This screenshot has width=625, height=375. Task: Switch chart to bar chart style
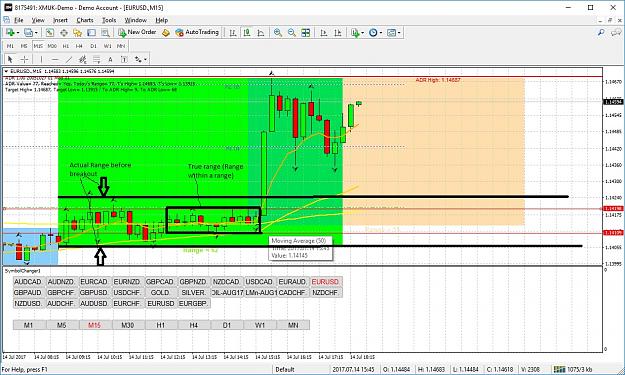233,33
